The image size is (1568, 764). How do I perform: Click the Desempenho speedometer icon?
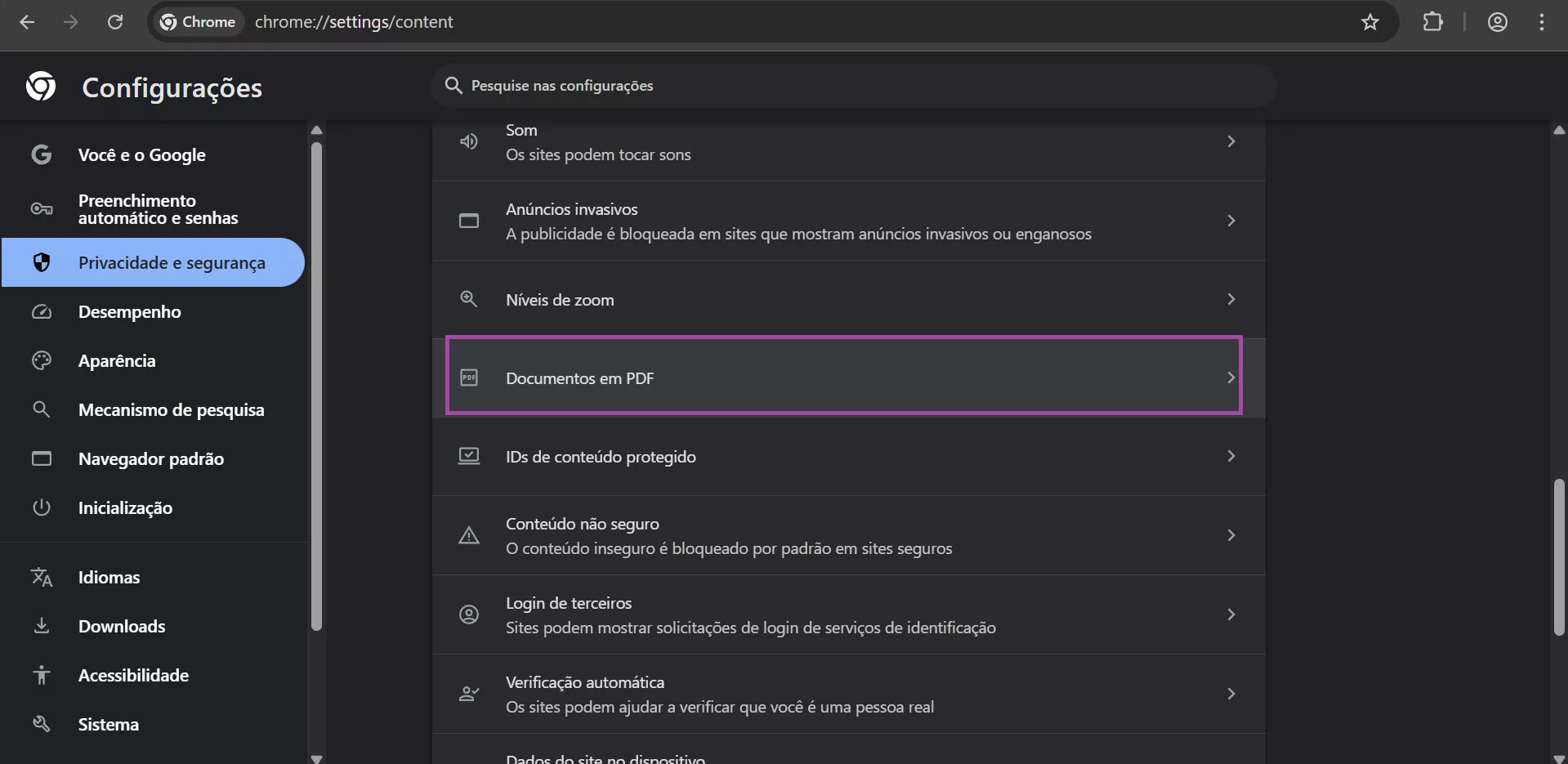(41, 311)
